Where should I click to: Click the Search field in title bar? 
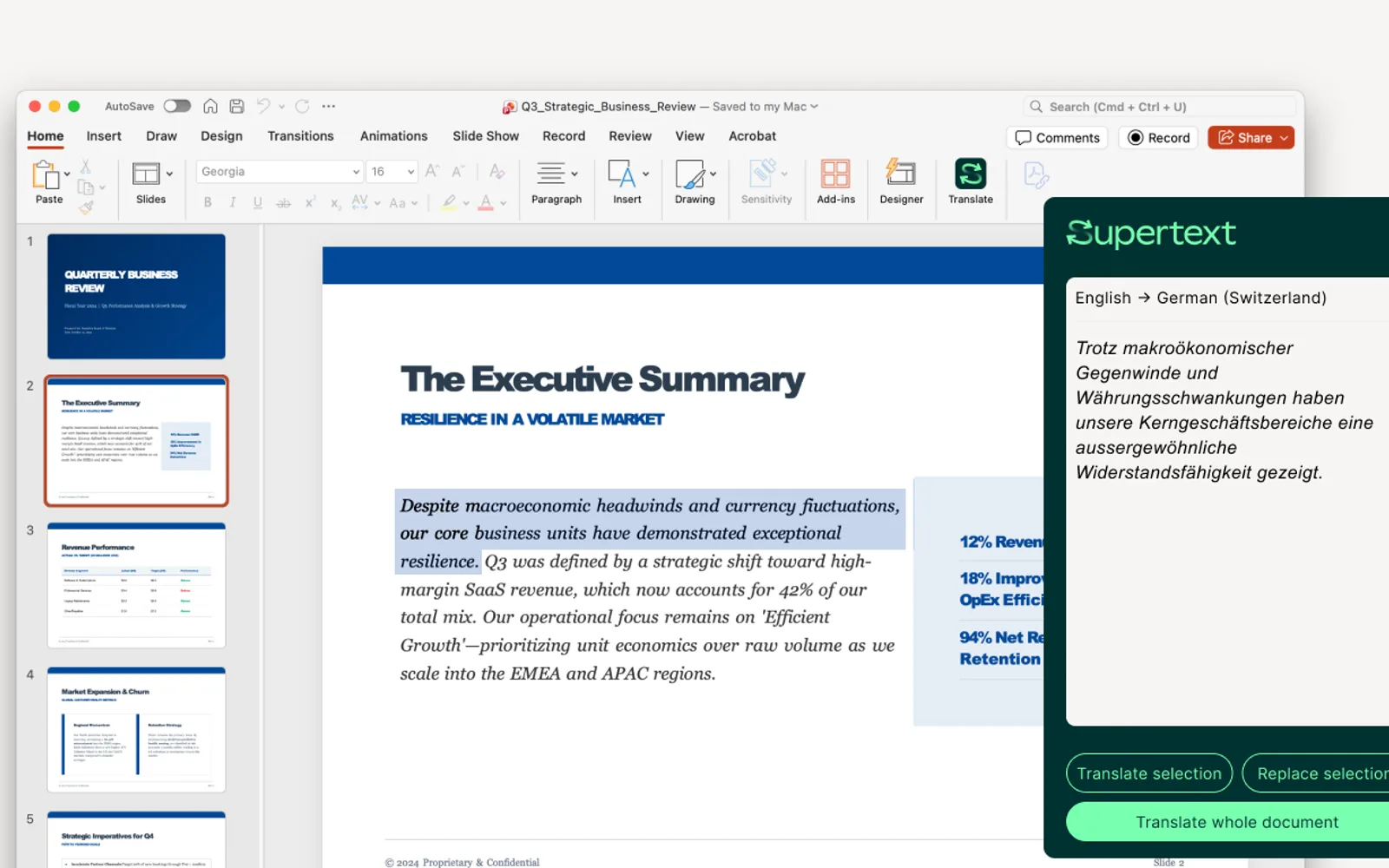point(1159,107)
